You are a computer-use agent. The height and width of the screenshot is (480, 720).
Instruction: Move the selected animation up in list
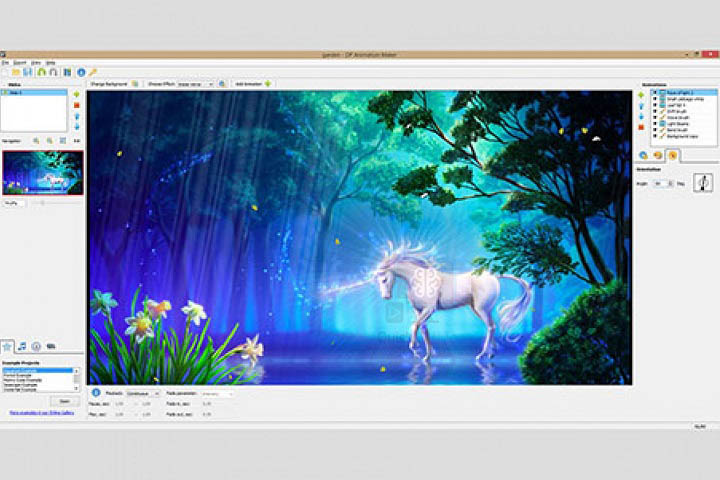click(641, 106)
